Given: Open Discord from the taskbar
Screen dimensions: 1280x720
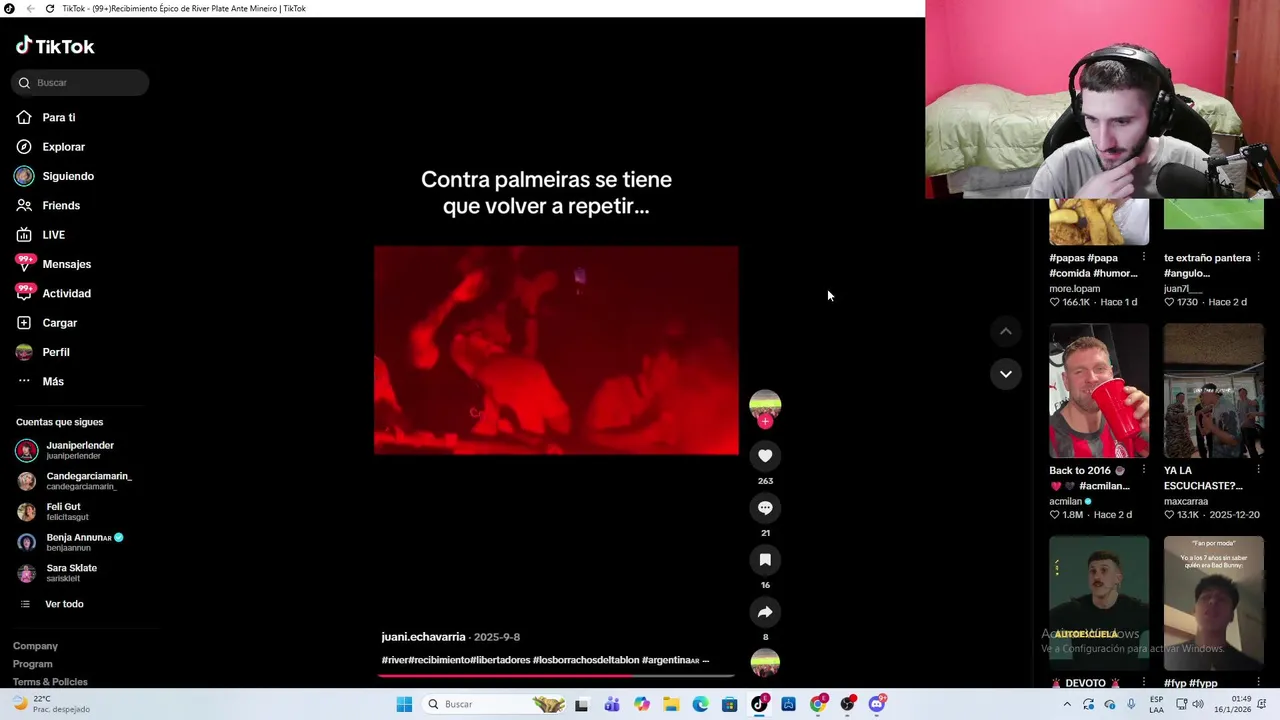Looking at the screenshot, I should 877,704.
